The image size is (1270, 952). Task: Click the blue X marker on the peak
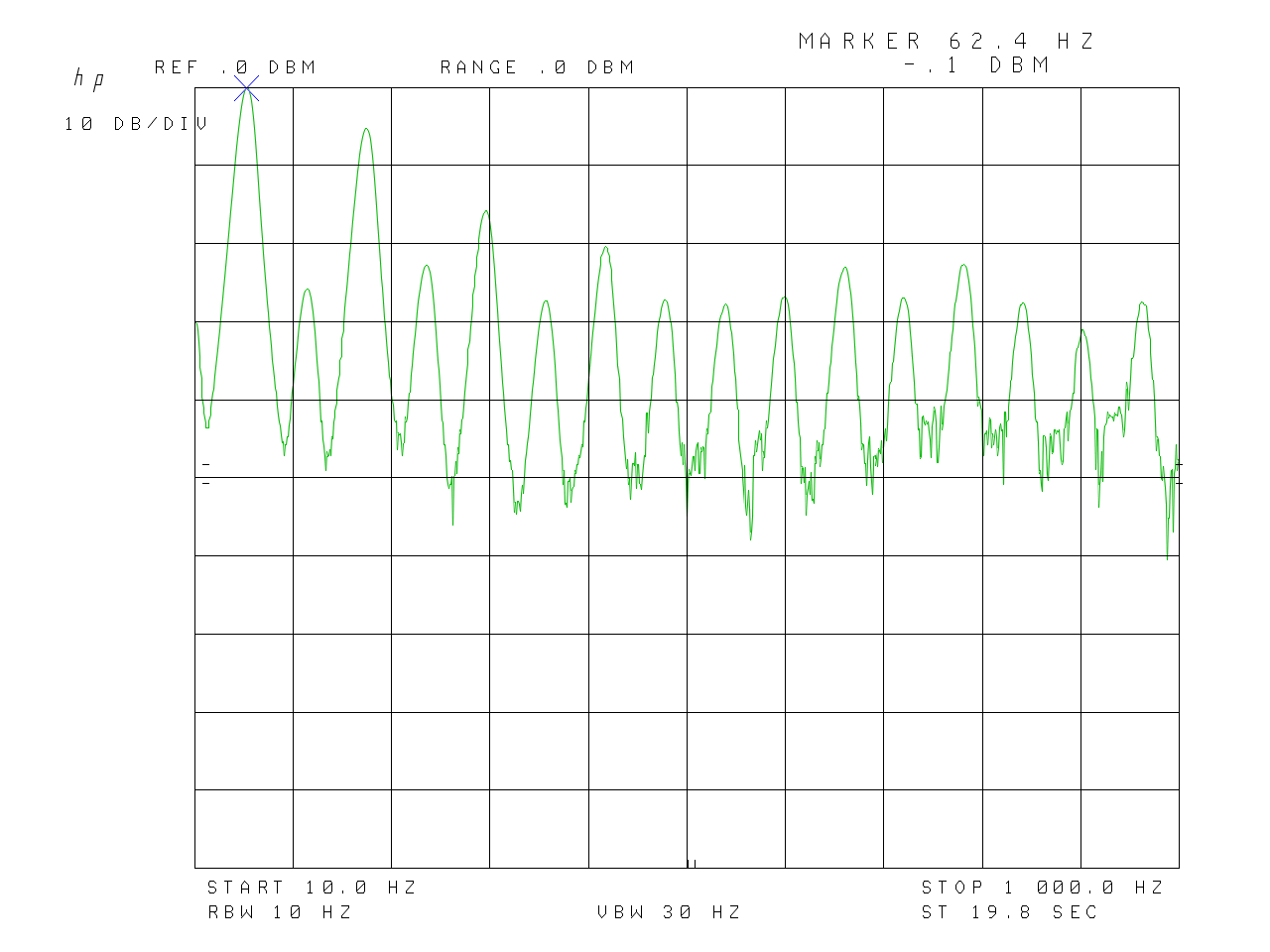tap(246, 88)
